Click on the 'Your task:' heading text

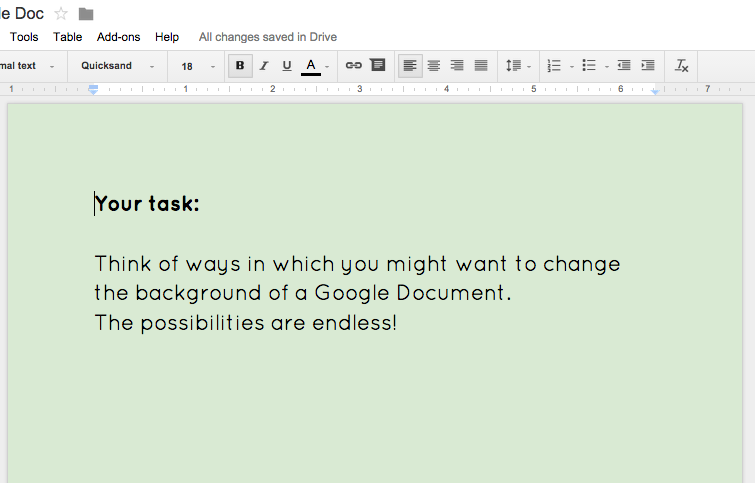click(x=148, y=204)
